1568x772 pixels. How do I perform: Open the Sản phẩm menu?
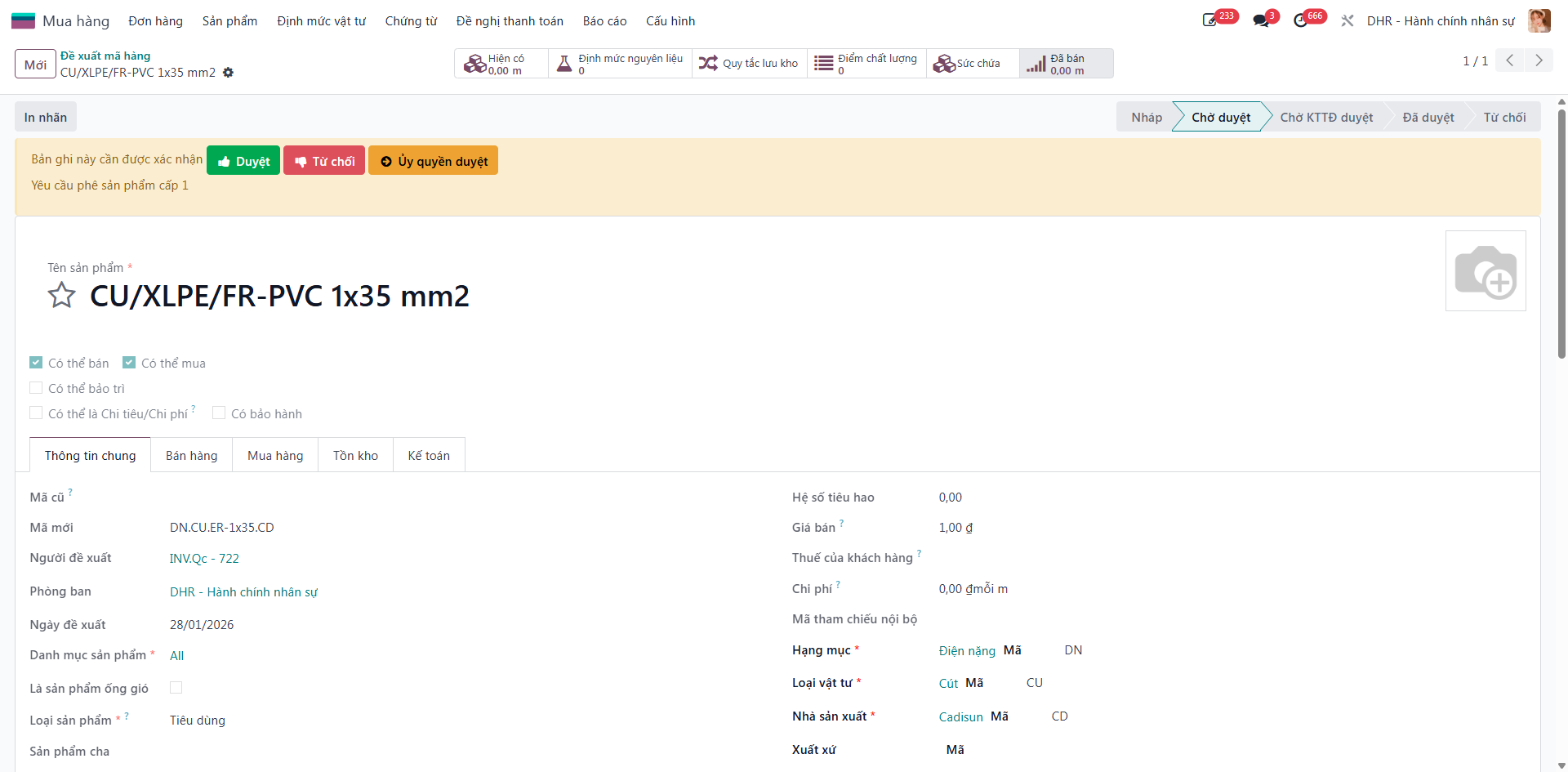pyautogui.click(x=229, y=21)
